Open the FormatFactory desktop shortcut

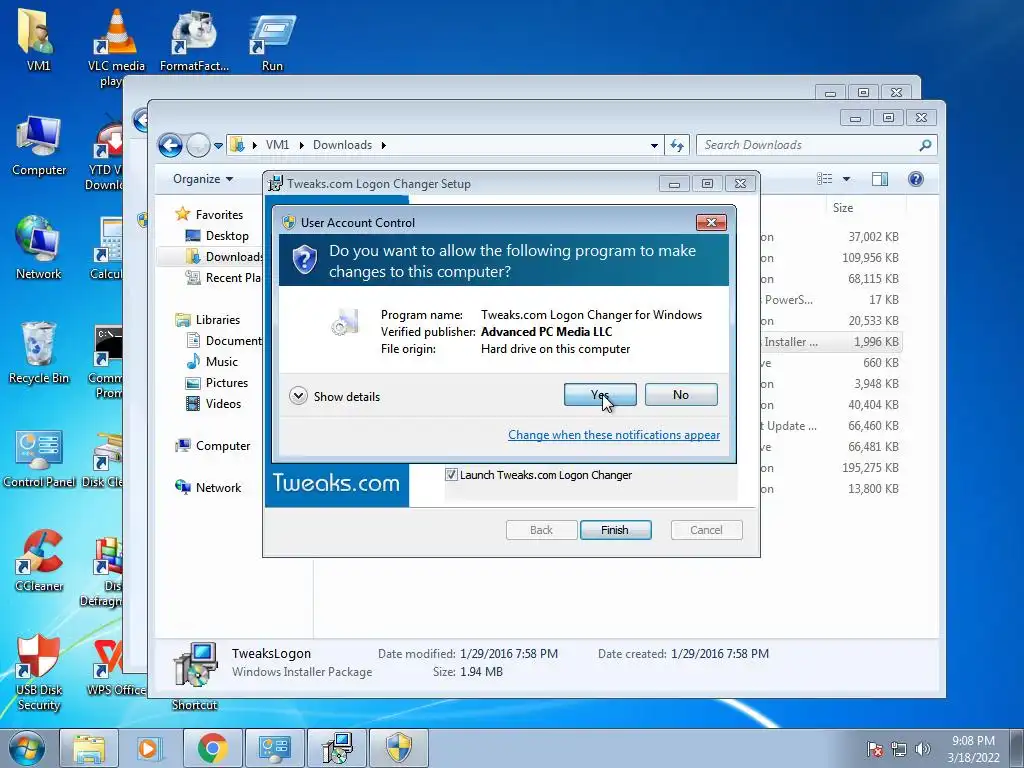pyautogui.click(x=194, y=40)
